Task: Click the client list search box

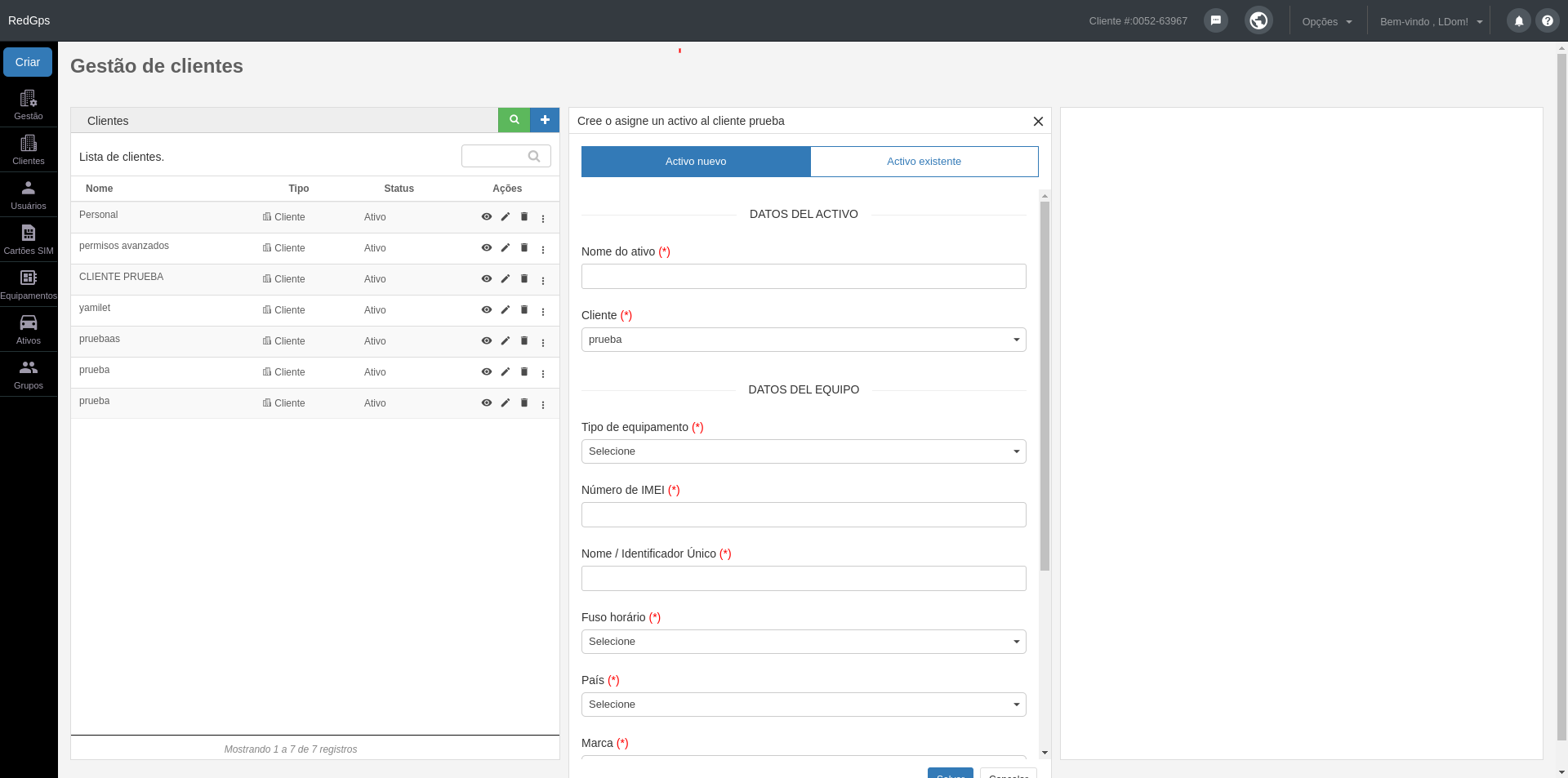Action: click(506, 156)
